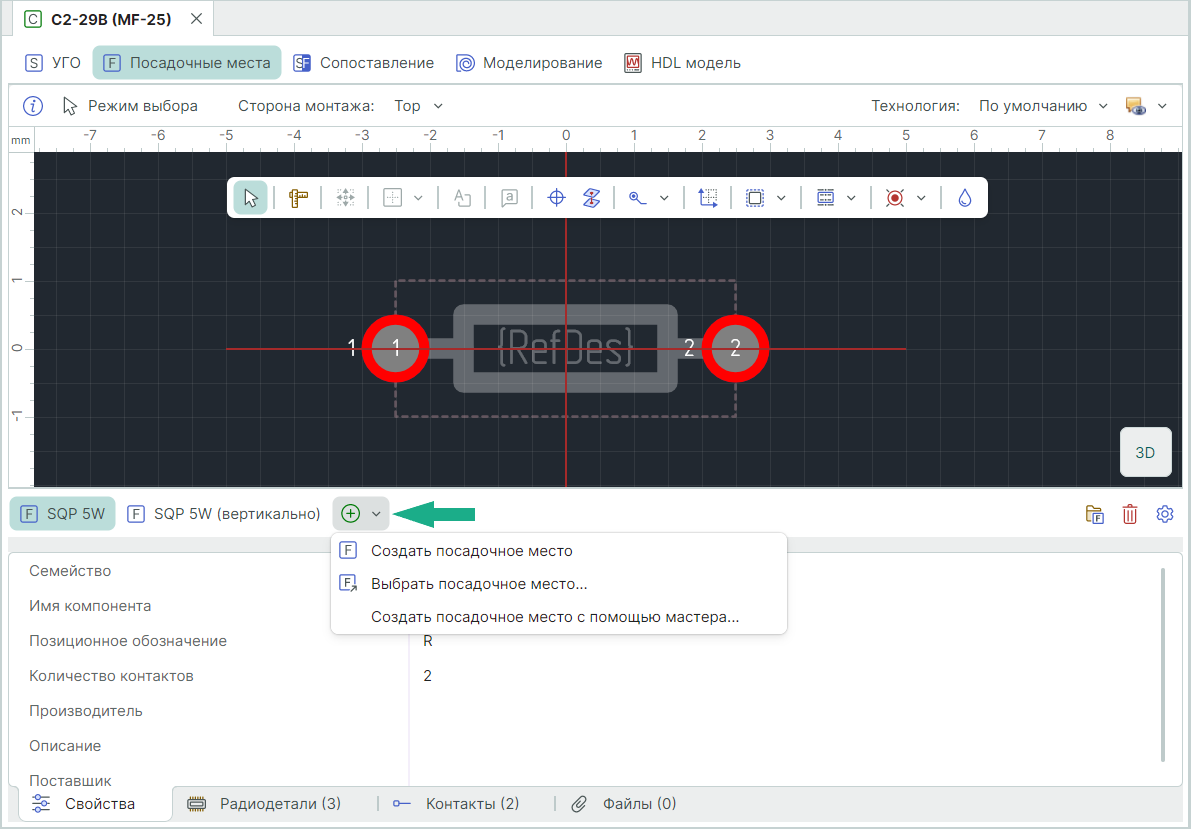This screenshot has width=1191, height=829.
Task: Activate the ruler measurement tool
Action: (297, 198)
